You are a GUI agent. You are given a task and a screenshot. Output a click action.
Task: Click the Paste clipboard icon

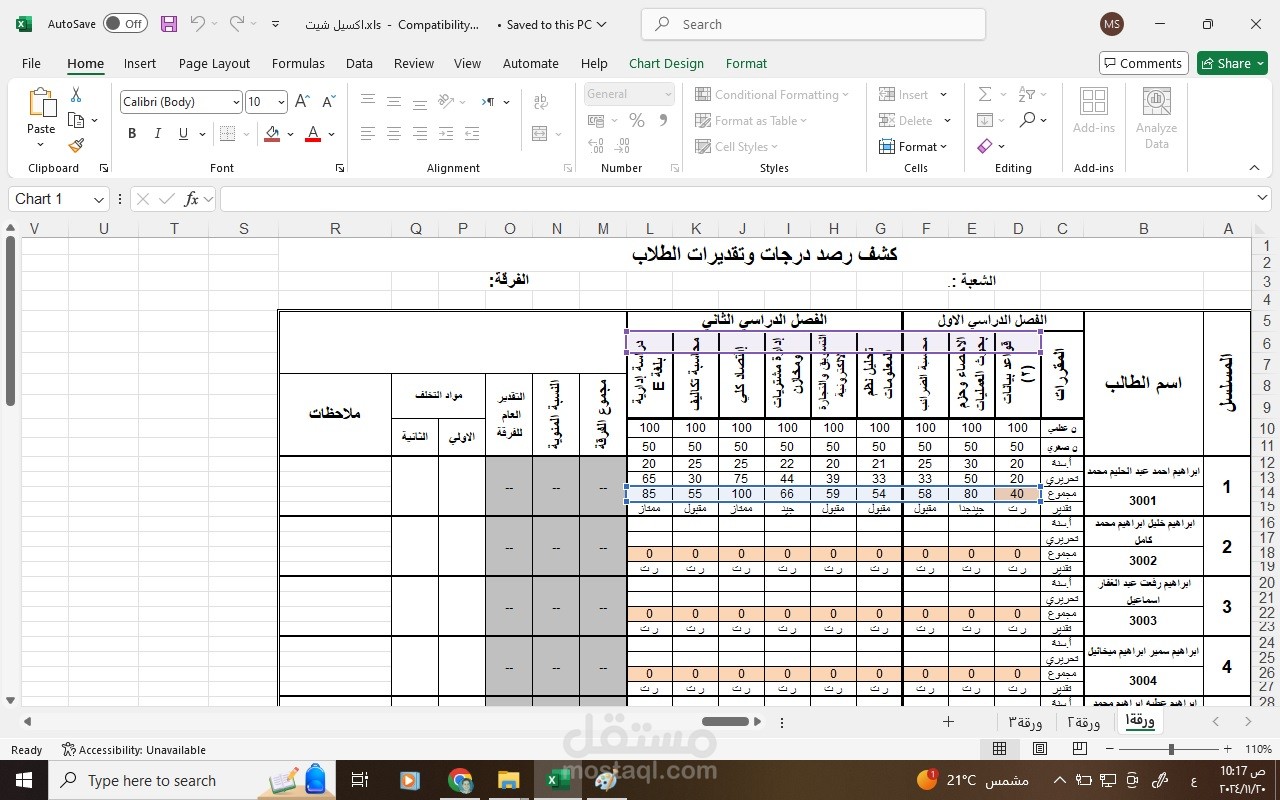coord(41,103)
